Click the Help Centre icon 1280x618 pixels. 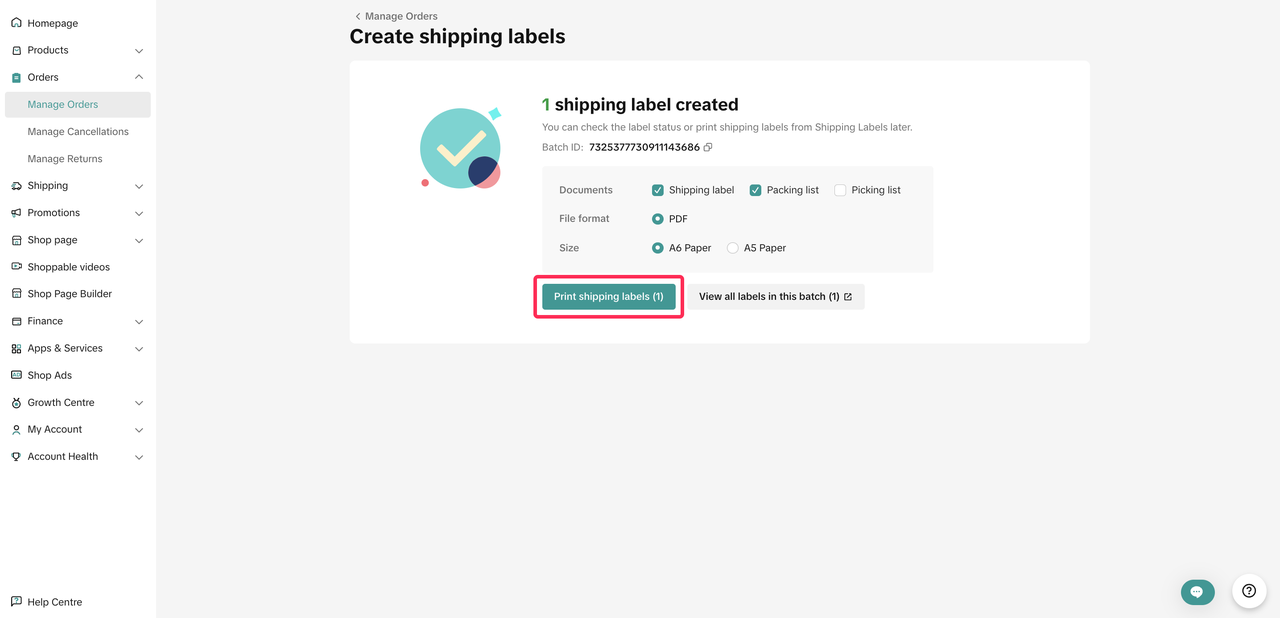16,602
